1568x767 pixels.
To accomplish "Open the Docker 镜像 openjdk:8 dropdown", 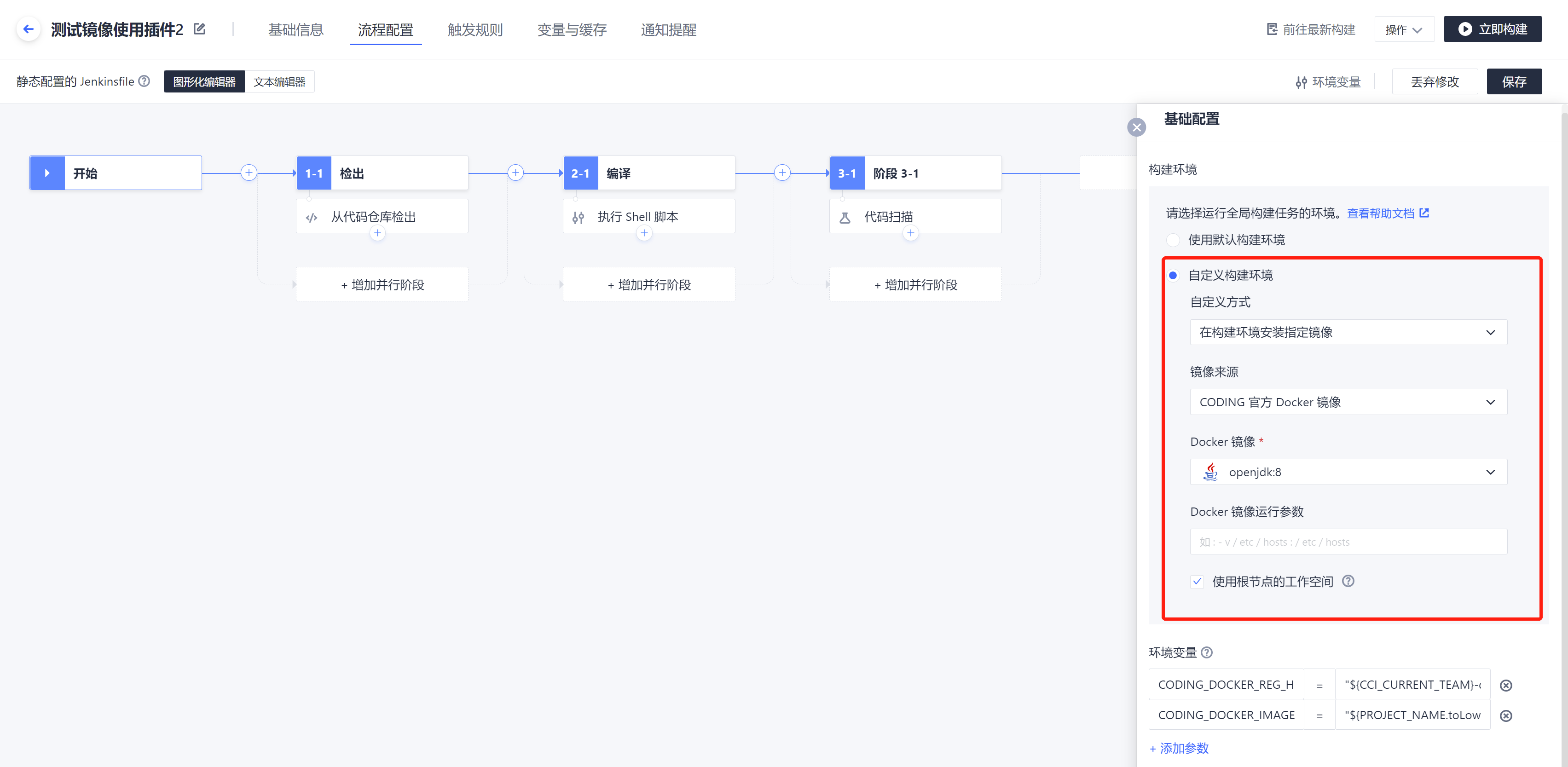I will (x=1348, y=473).
